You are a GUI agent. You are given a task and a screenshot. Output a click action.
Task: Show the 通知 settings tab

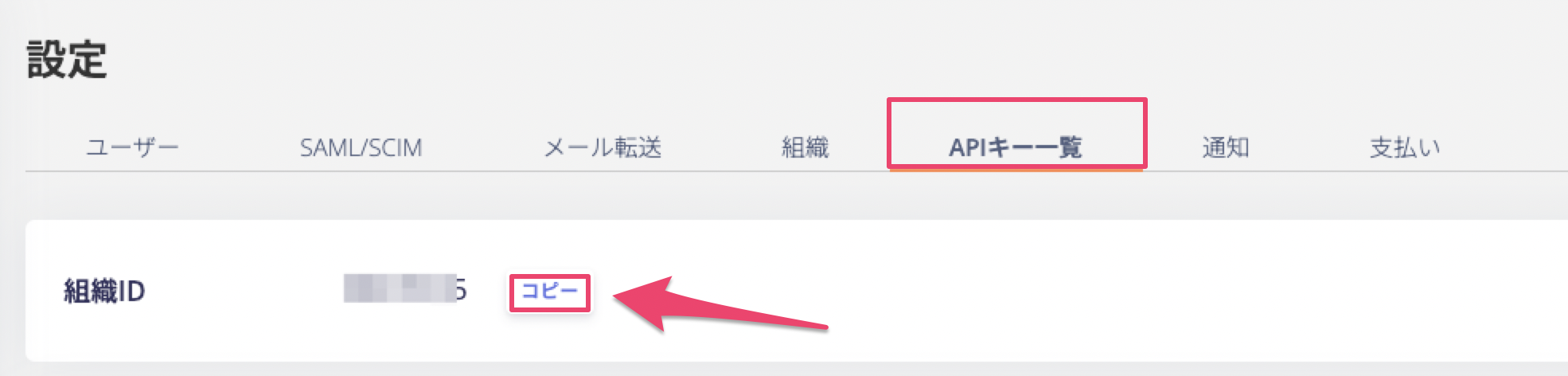tap(1225, 147)
